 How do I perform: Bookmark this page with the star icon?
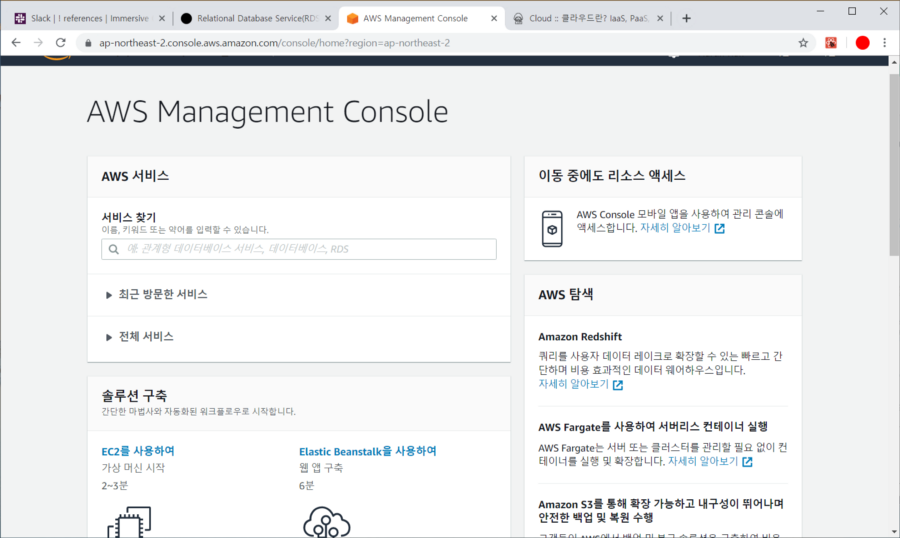pyautogui.click(x=803, y=42)
